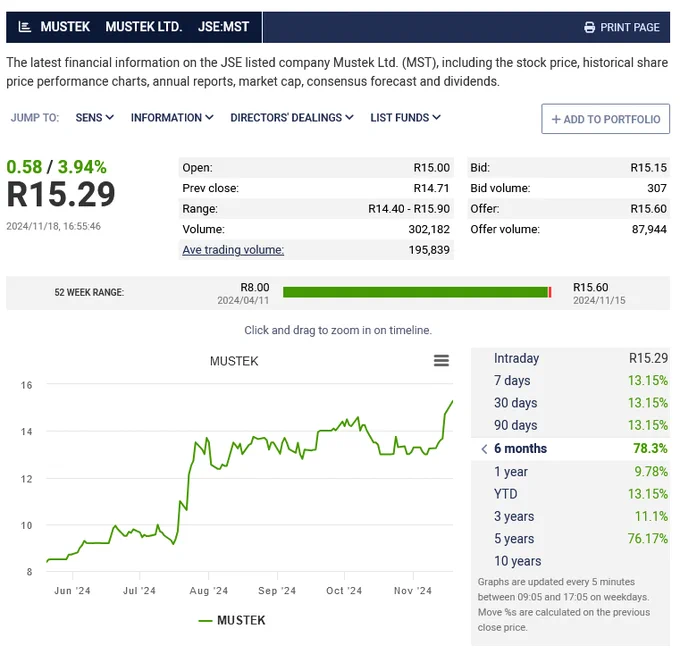Click the red marker on 52 week range
The height and width of the screenshot is (654, 680).
click(x=550, y=292)
